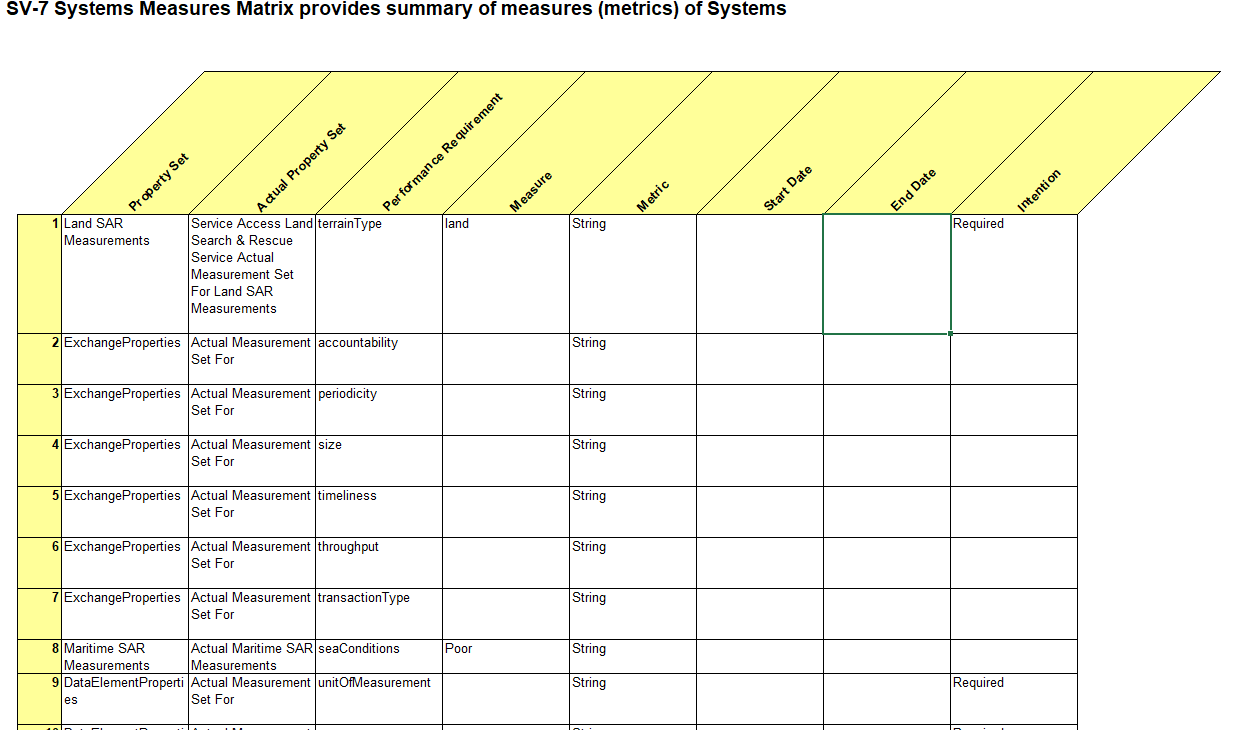Select the String cell in the terrainType row
The width and height of the screenshot is (1233, 730).
pos(633,274)
